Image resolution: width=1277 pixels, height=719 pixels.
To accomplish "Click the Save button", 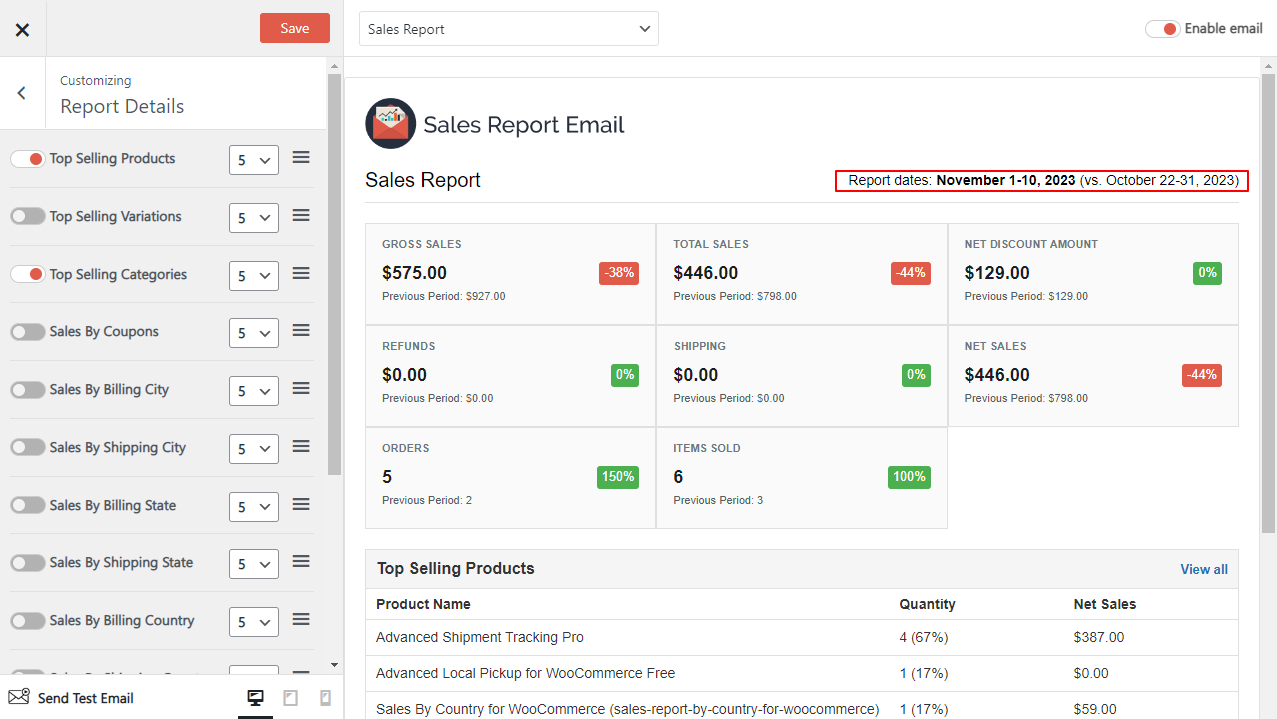I will 294,28.
